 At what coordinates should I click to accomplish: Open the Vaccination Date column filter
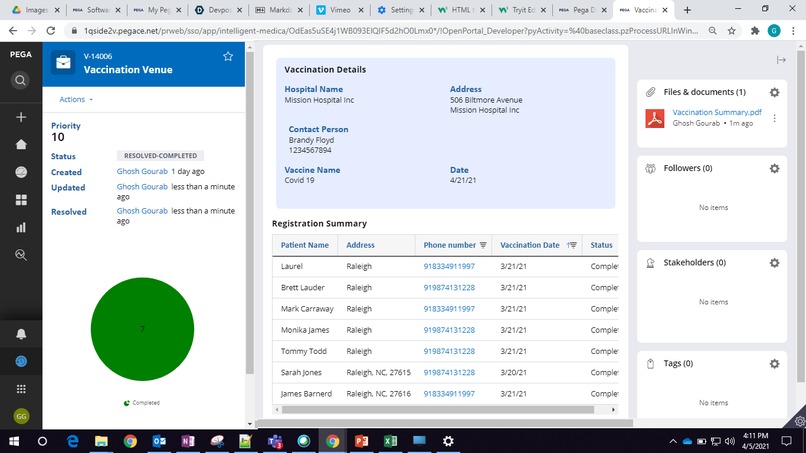pyautogui.click(x=572, y=245)
